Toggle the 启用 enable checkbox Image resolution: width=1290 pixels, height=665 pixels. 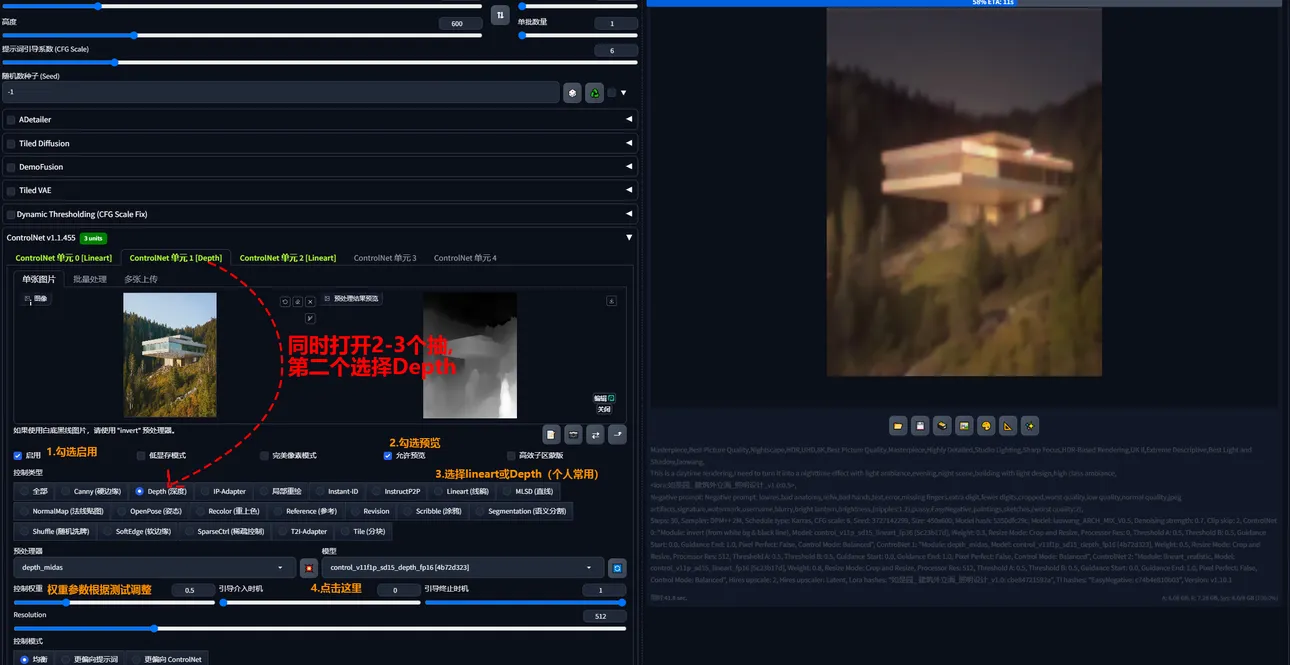(x=18, y=455)
